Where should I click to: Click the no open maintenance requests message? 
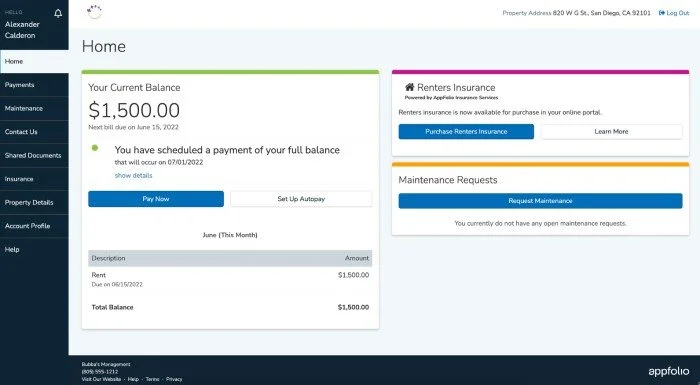[540, 223]
